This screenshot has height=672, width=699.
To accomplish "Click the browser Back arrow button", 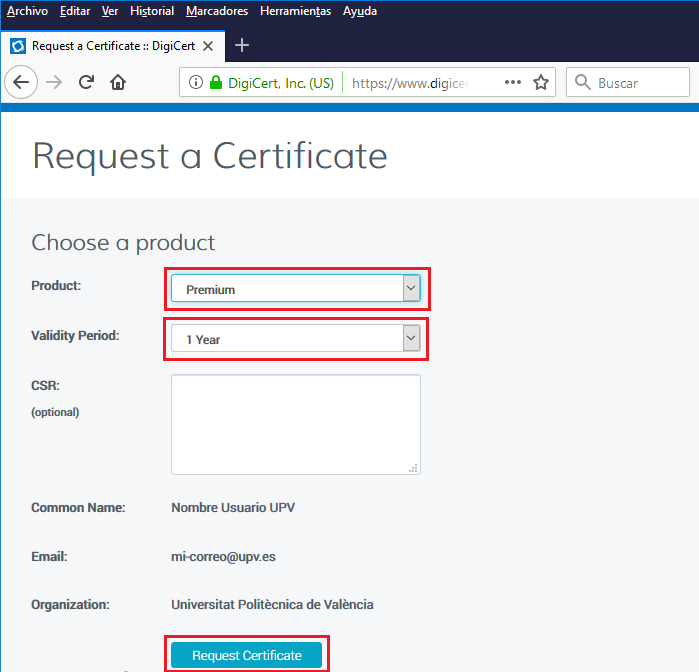I will pos(21,83).
